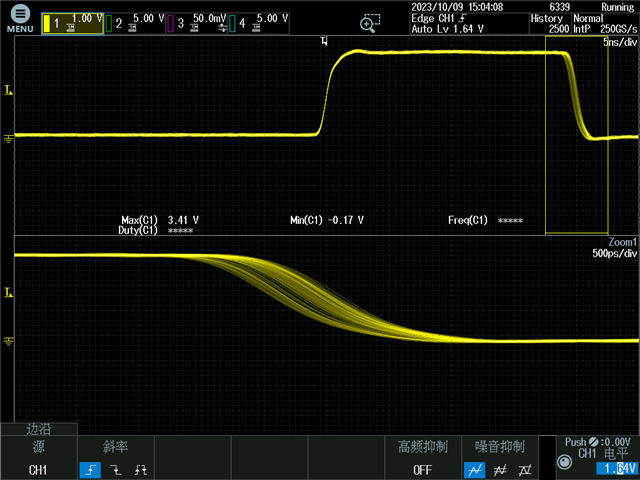640x480 pixels.
Task: Click ground level marker in main window
Action: [x=9, y=139]
